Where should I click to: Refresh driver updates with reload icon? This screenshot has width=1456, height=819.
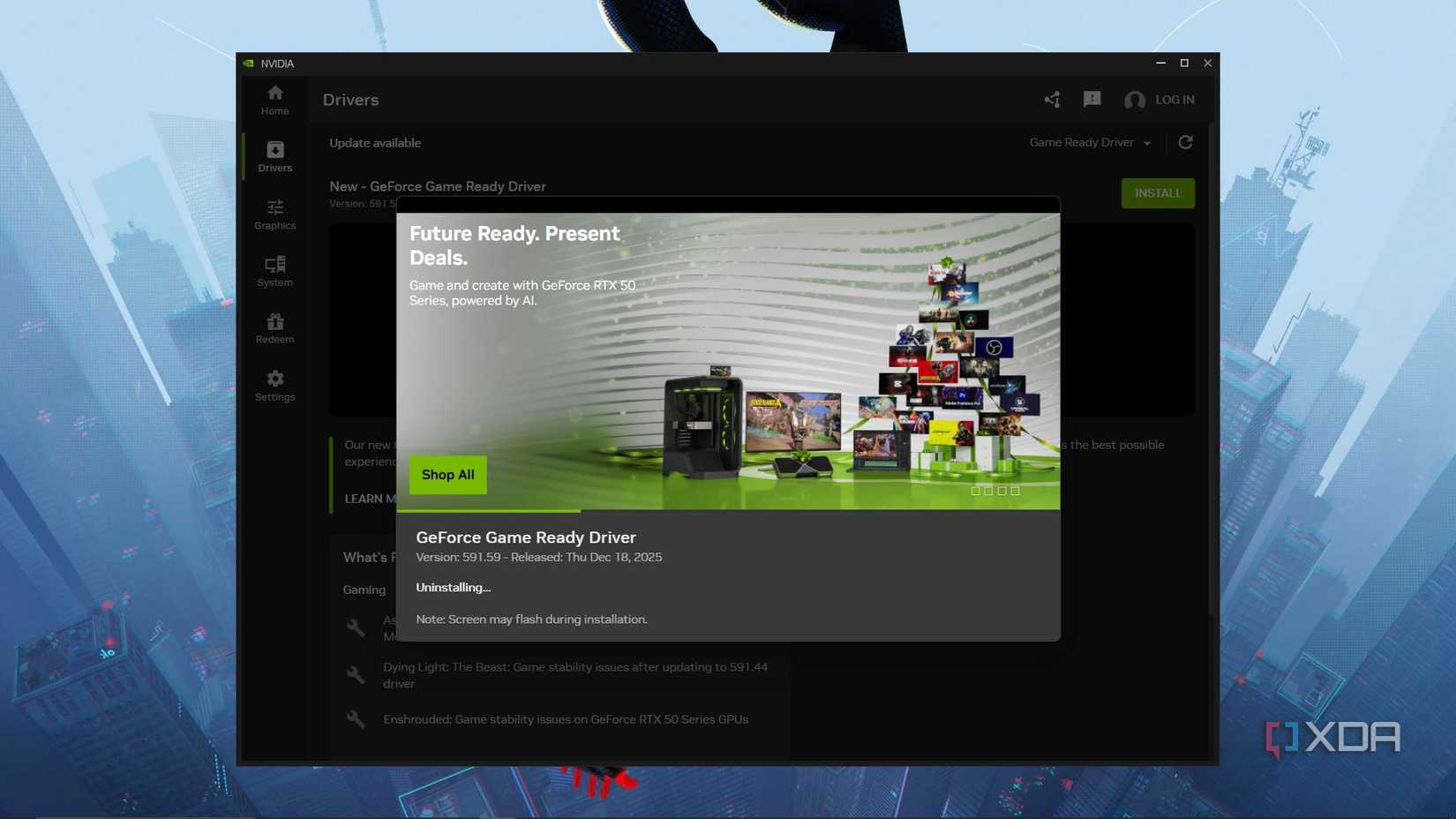click(x=1185, y=142)
